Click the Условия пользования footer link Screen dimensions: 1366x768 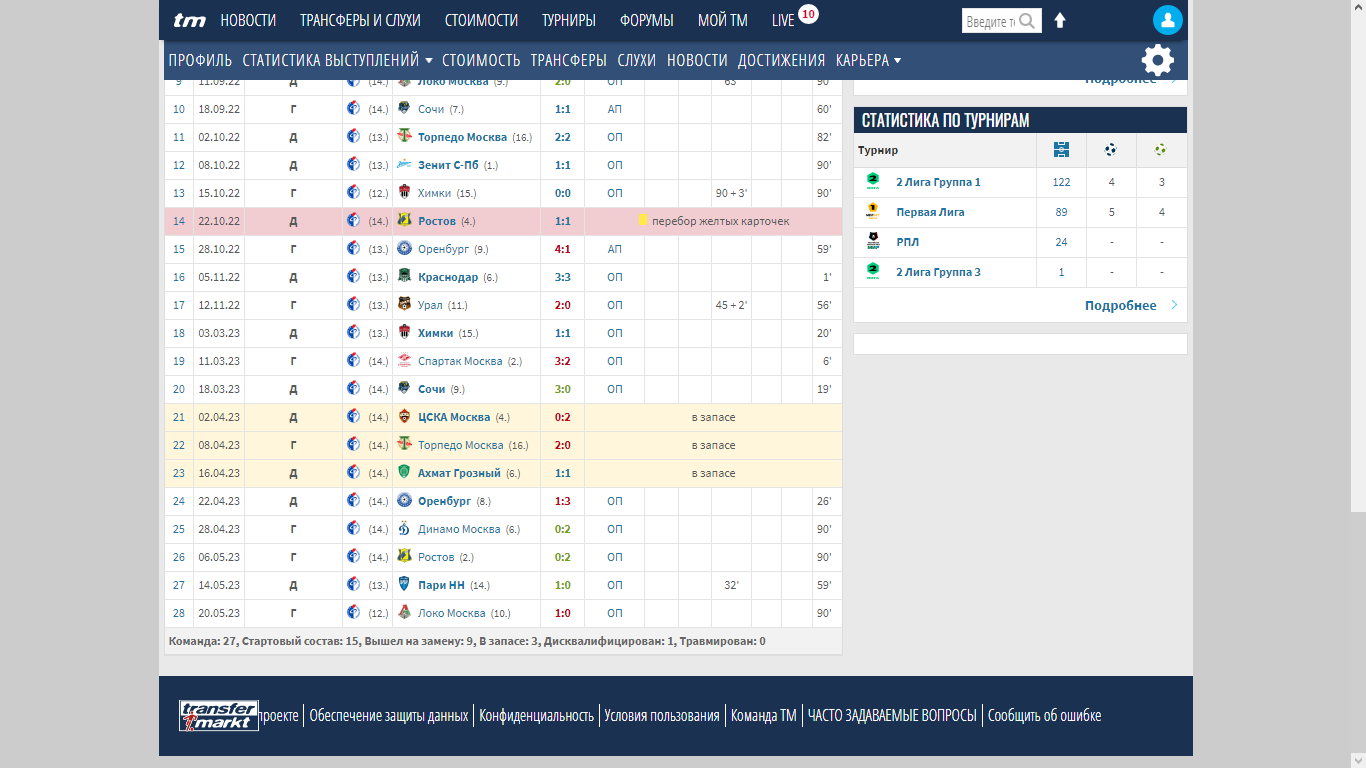(662, 715)
